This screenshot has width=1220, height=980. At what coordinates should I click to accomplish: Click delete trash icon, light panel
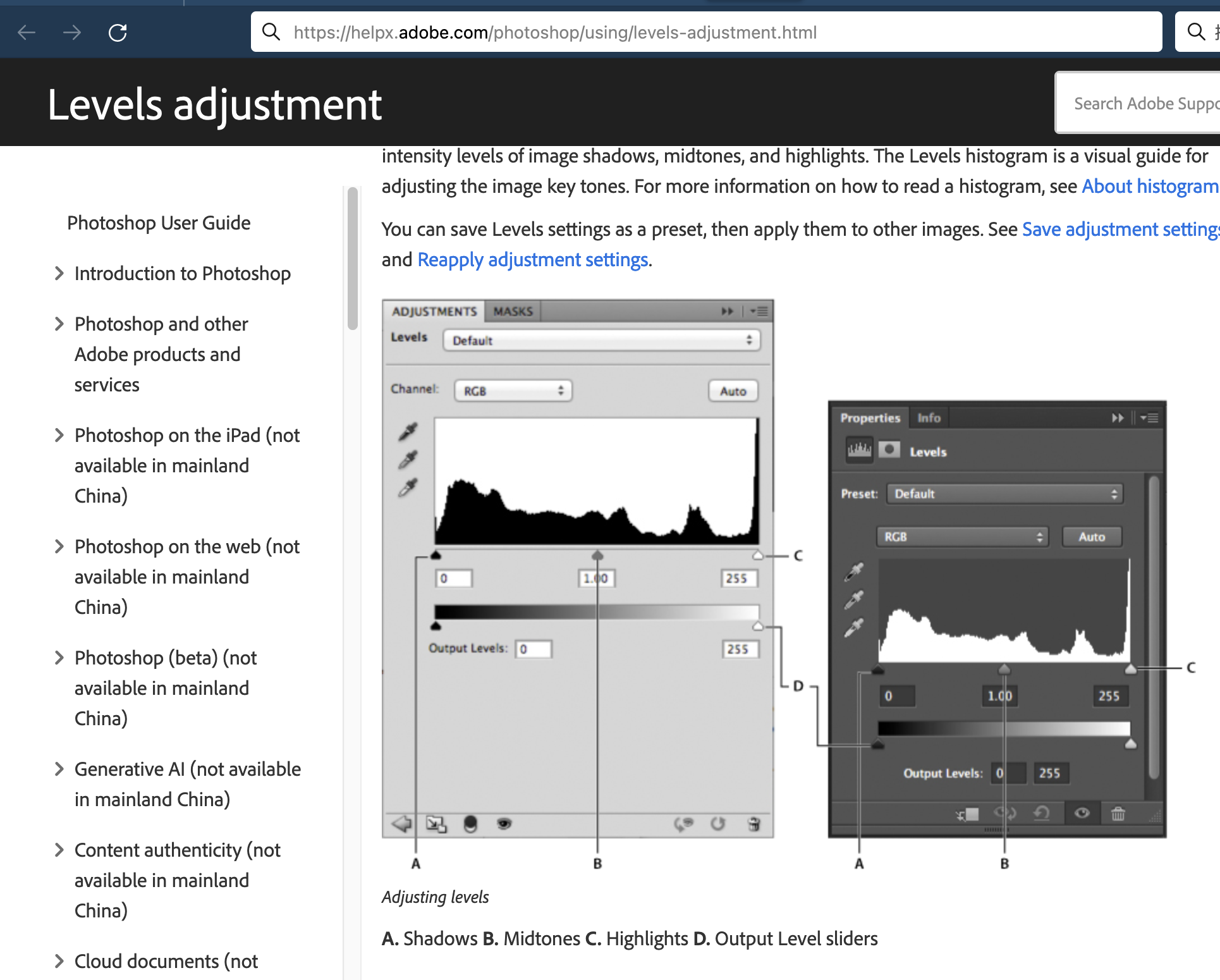(754, 824)
